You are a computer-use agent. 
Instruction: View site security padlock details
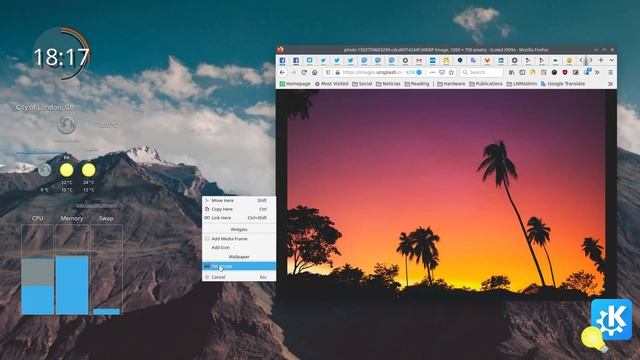(338, 72)
